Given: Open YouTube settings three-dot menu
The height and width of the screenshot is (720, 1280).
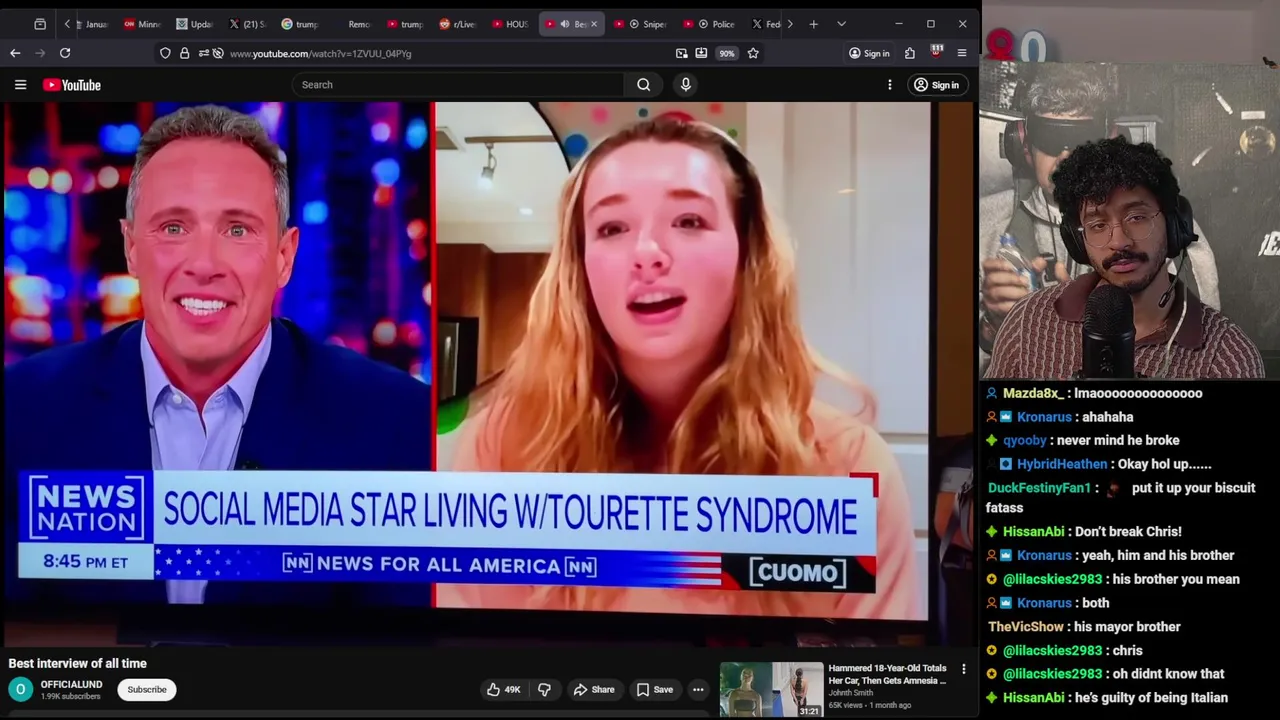Looking at the screenshot, I should [x=889, y=85].
